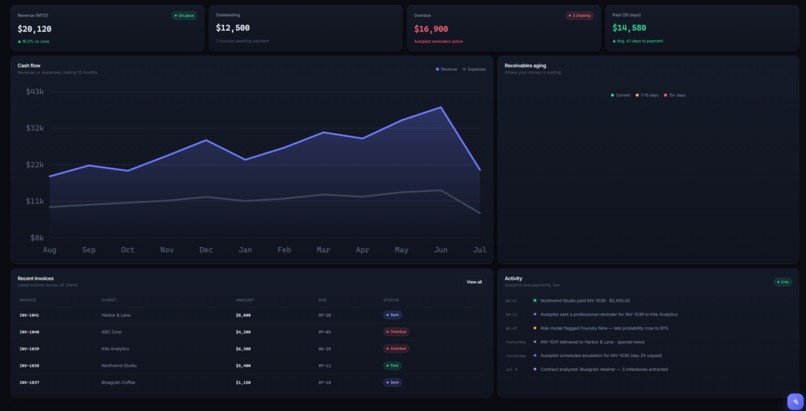Viewport: 806px width, 411px height.
Task: Open invoice INV-1039
Action: pyautogui.click(x=29, y=349)
